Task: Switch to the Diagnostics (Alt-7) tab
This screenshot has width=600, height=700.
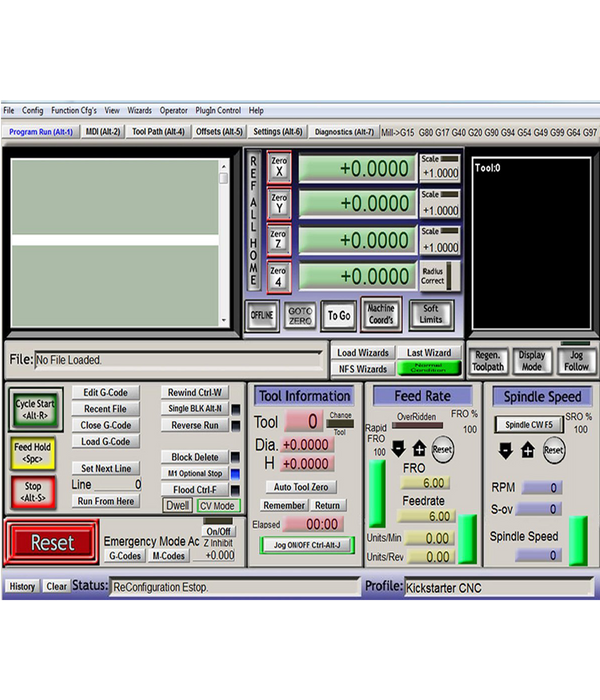Action: pyautogui.click(x=344, y=131)
